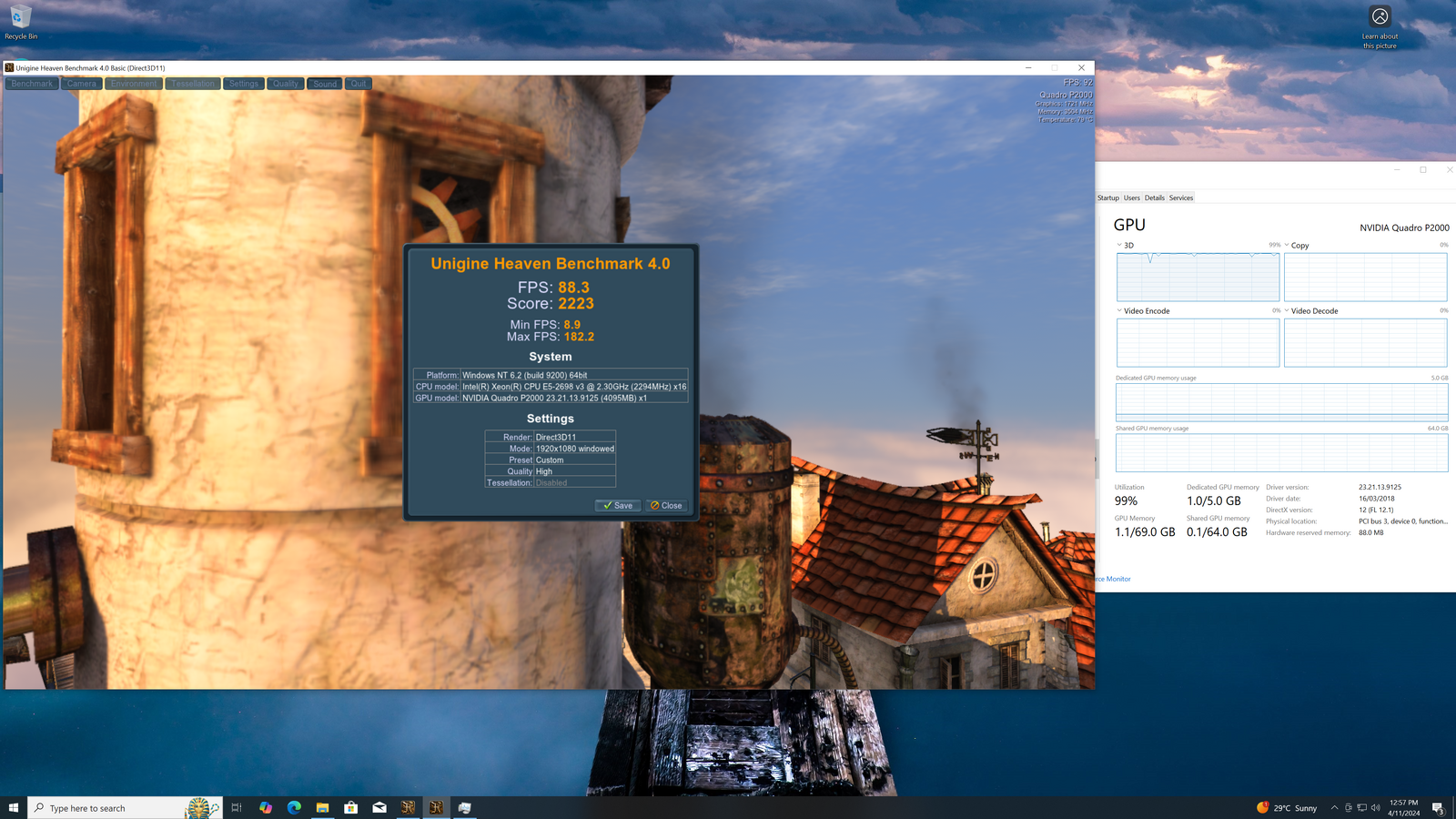Image resolution: width=1456 pixels, height=819 pixels.
Task: Minimize the Heaven Benchmark window
Action: (1028, 67)
